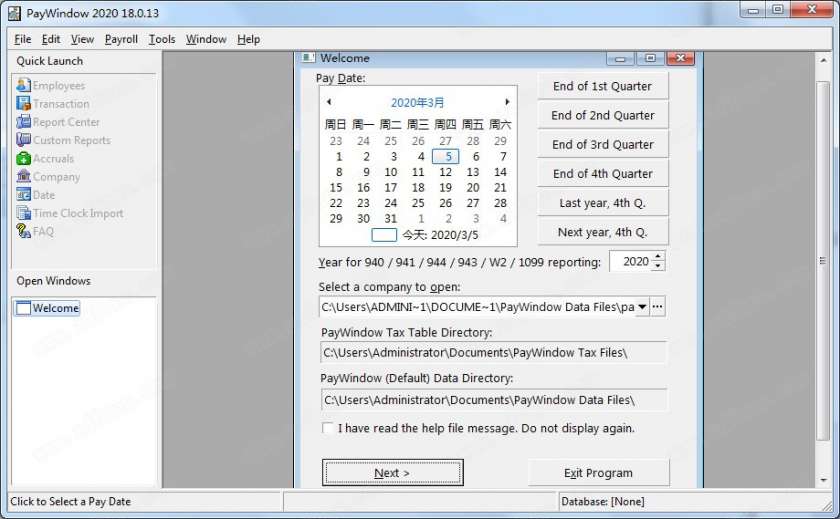Minimize the Welcome child window
This screenshot has width=840, height=519.
620,58
